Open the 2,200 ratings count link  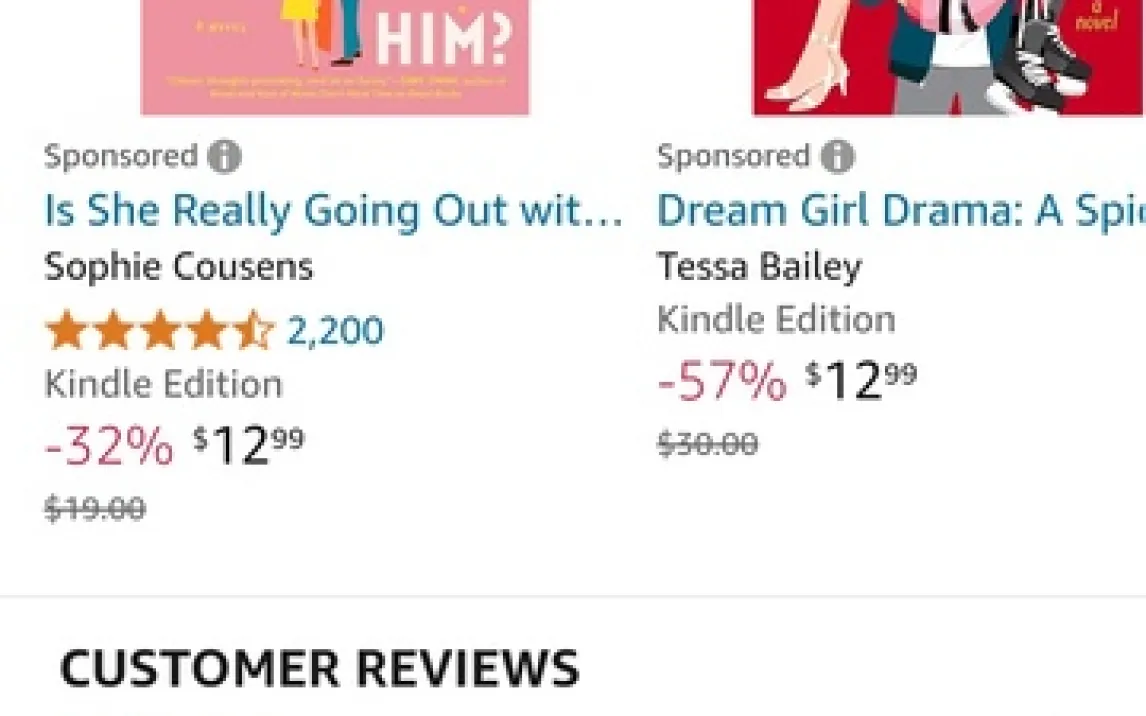click(335, 331)
